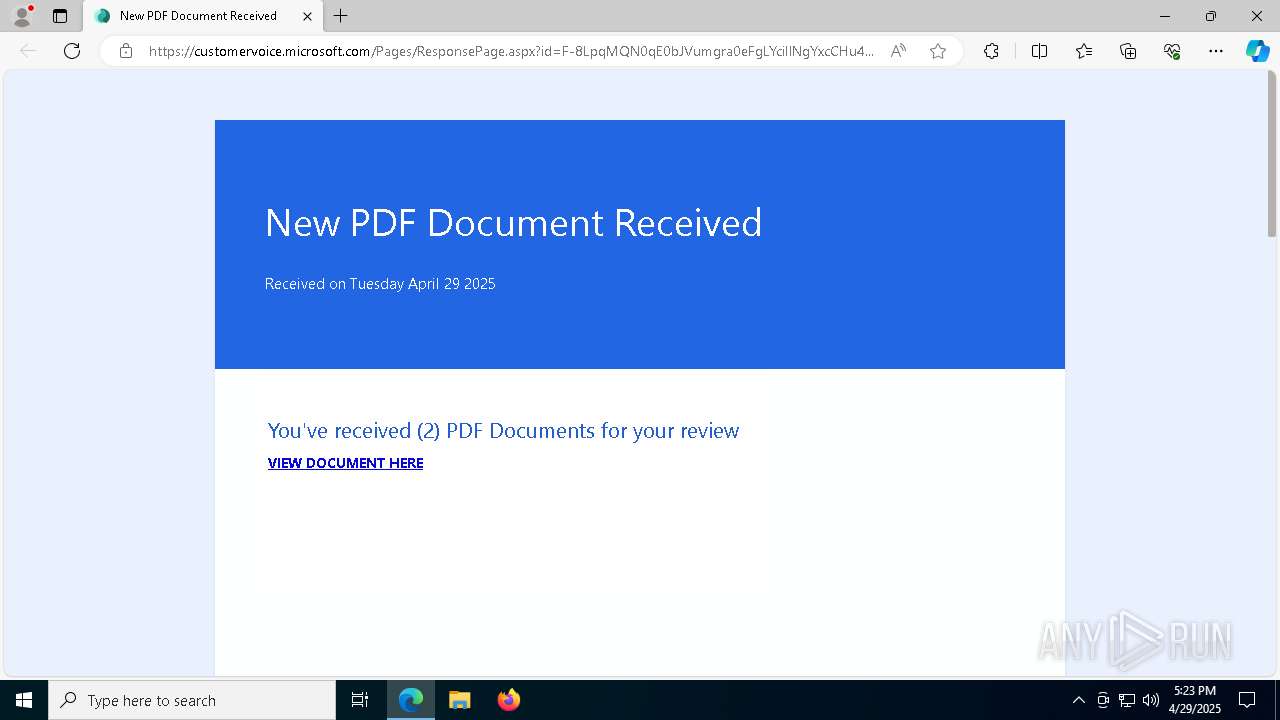Click the taskbar search box
The height and width of the screenshot is (720, 1280).
[192, 700]
